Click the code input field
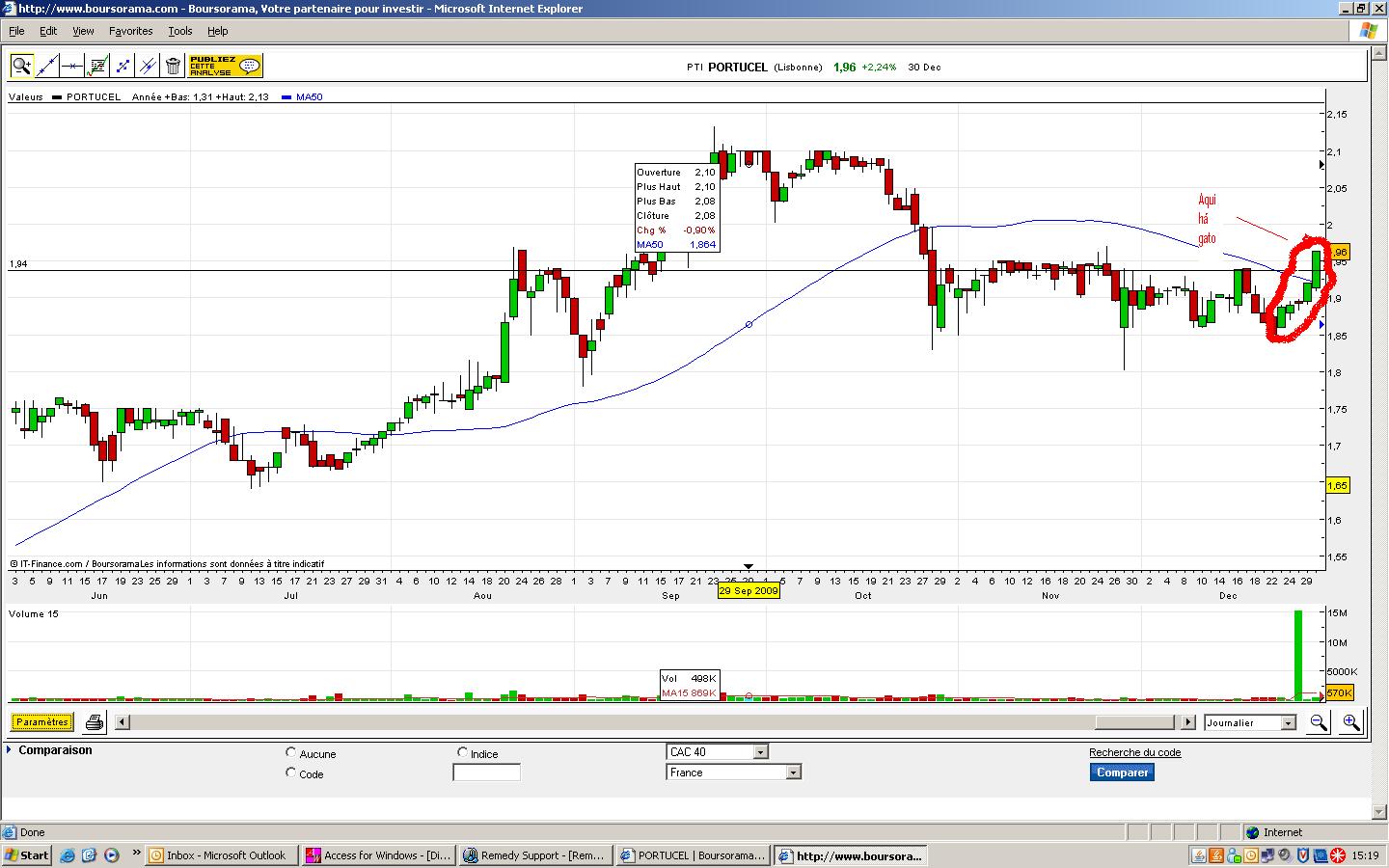Screen dimensions: 1389x868 [486, 773]
